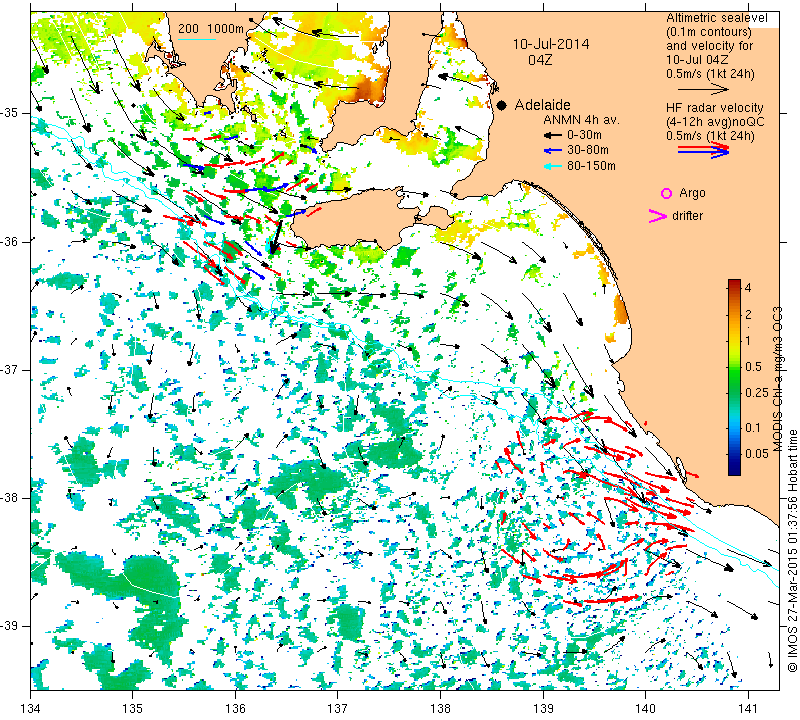Click the colorbar tick label 0.05
800x720 pixels.
pos(757,454)
